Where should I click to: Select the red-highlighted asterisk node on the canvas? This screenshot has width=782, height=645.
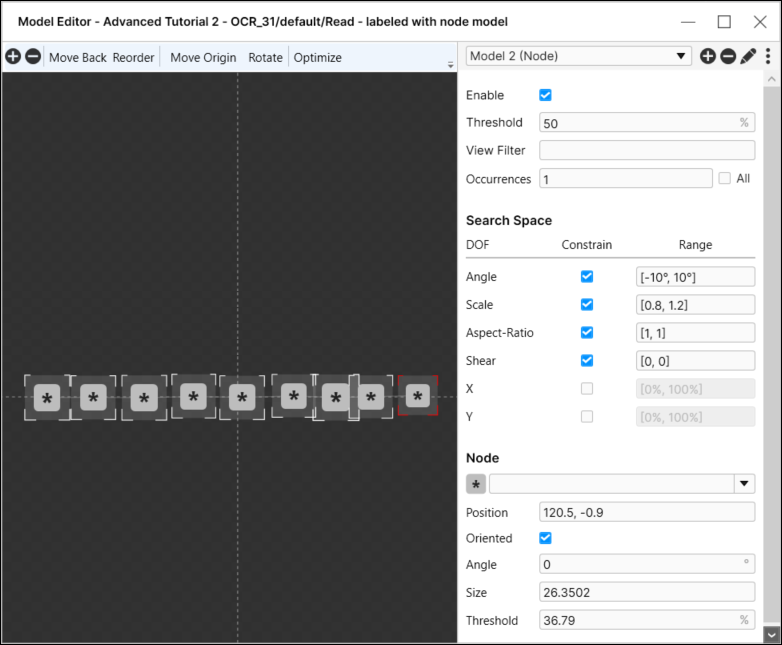(418, 396)
